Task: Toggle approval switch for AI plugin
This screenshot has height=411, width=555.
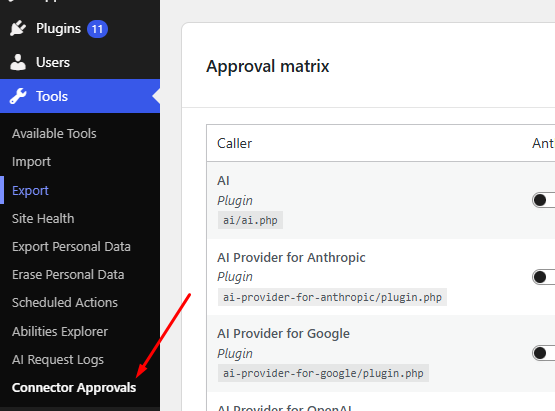Action: [x=544, y=200]
